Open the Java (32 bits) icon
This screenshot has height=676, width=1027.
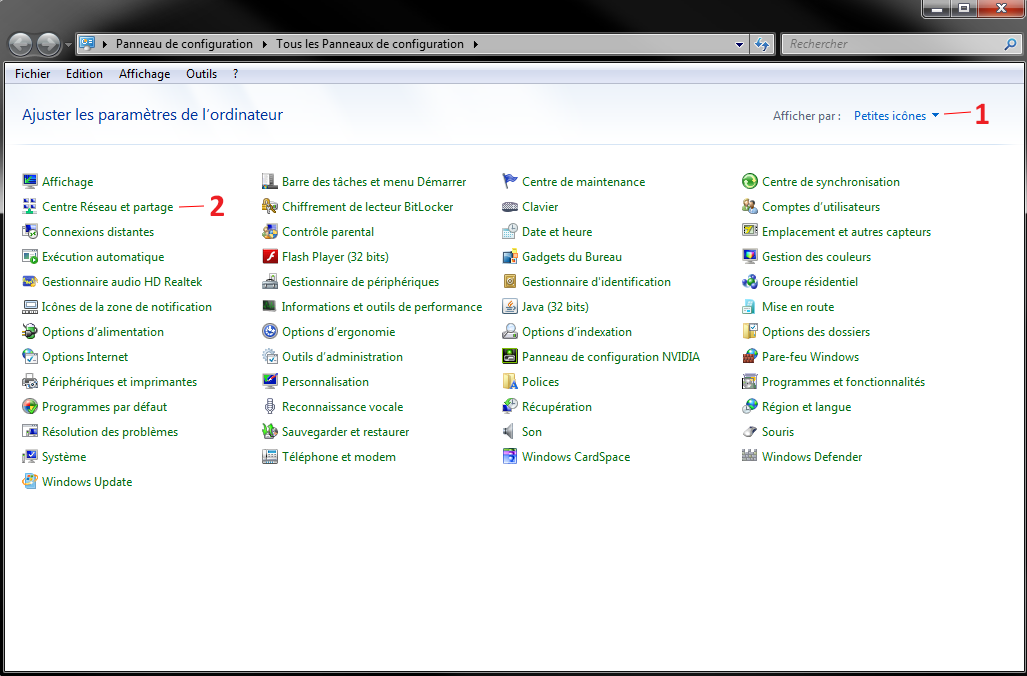click(510, 307)
